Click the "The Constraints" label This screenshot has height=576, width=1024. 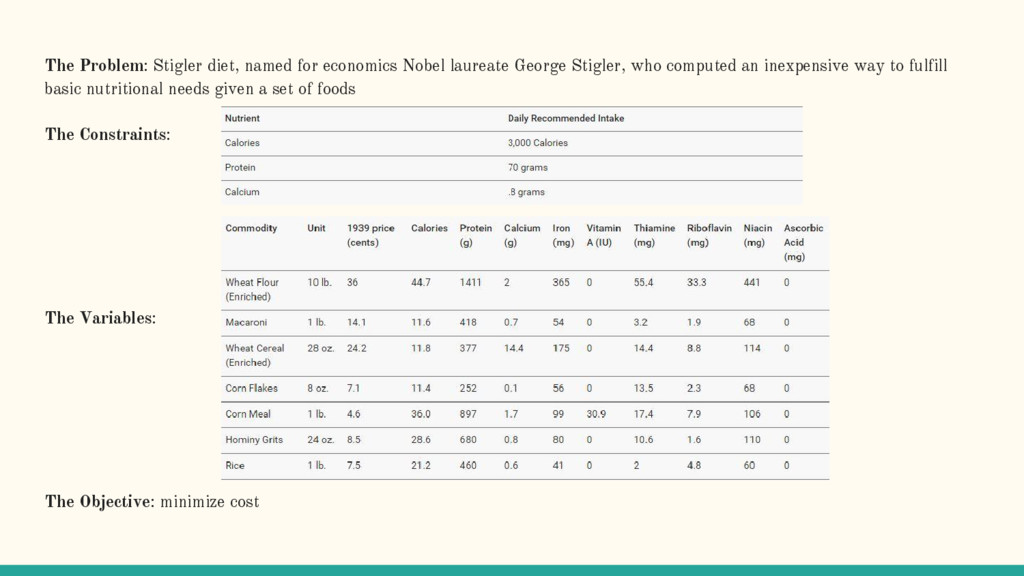click(107, 134)
